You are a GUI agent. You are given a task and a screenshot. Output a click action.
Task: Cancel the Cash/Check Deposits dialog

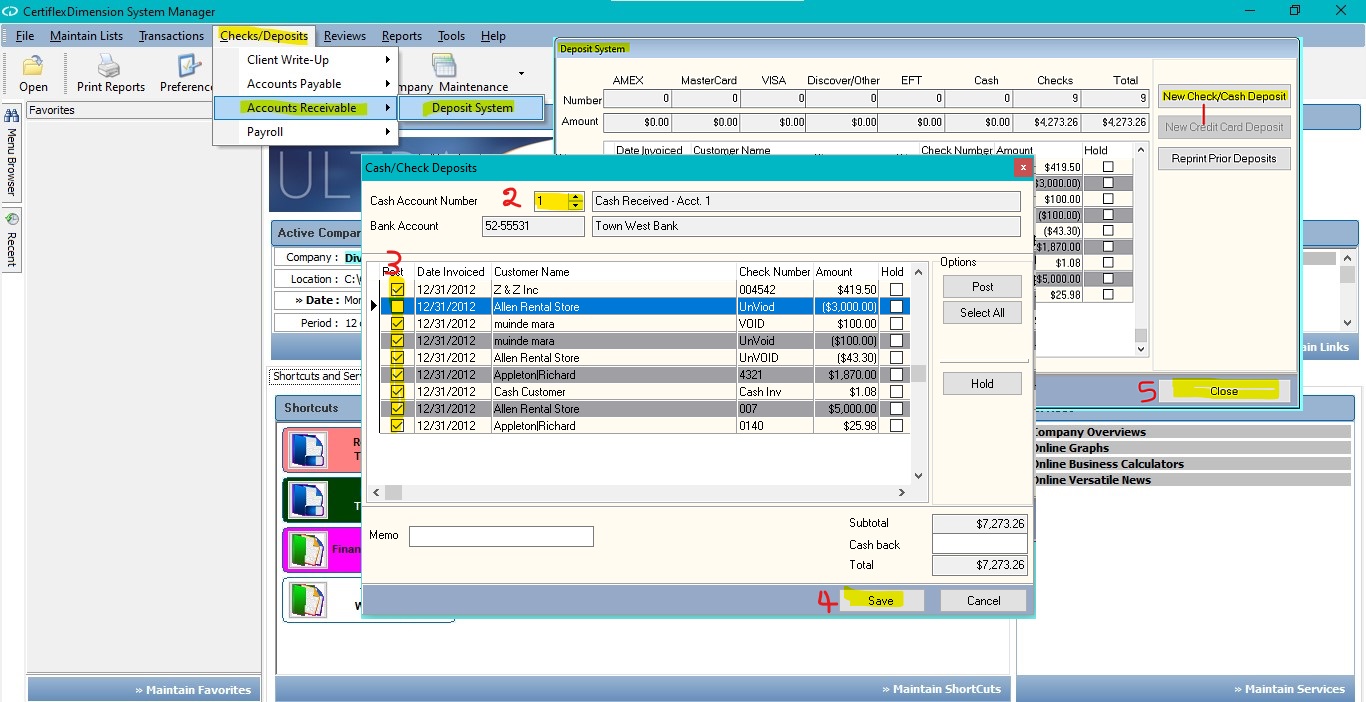(984, 601)
